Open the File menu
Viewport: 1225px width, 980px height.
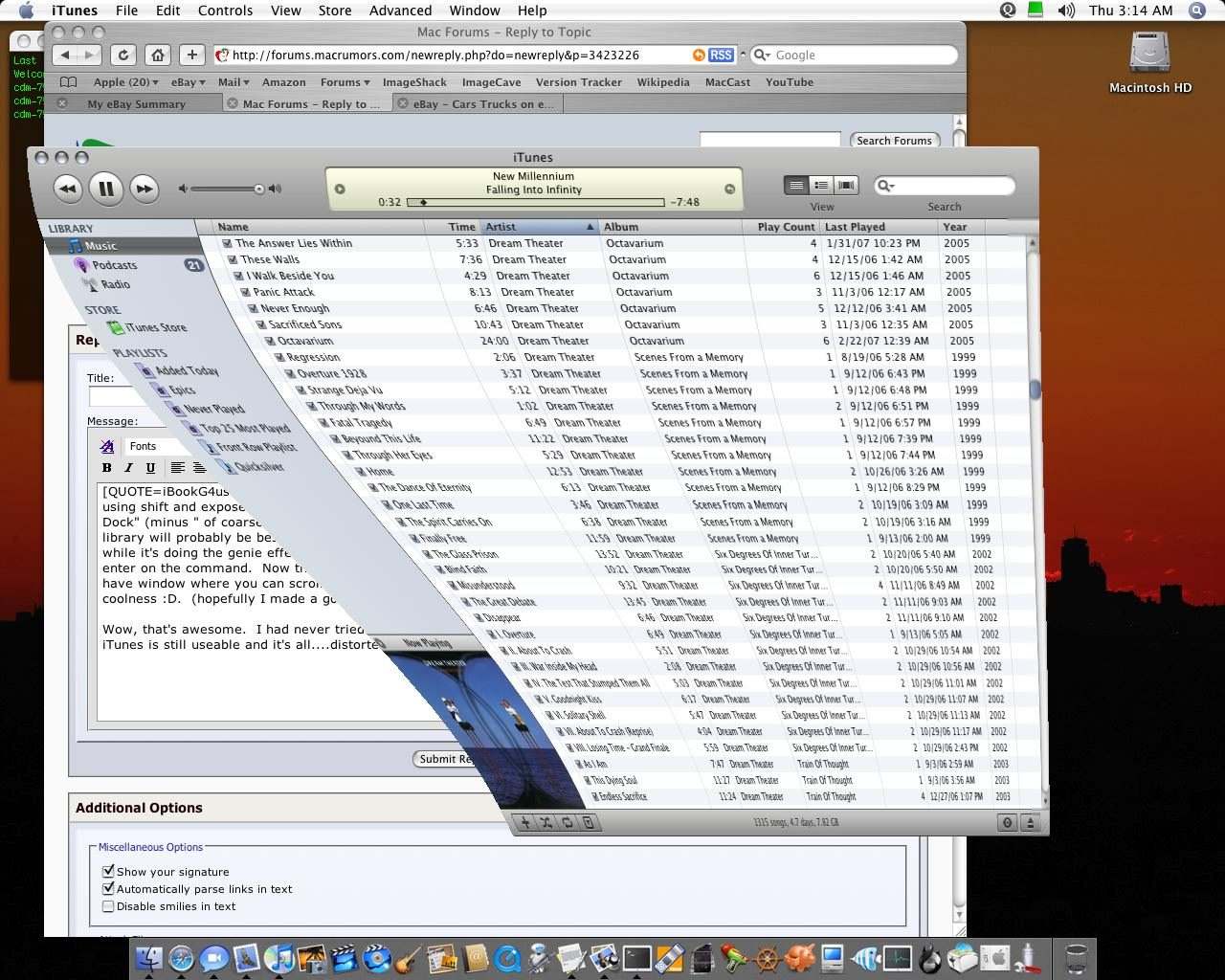tap(126, 11)
